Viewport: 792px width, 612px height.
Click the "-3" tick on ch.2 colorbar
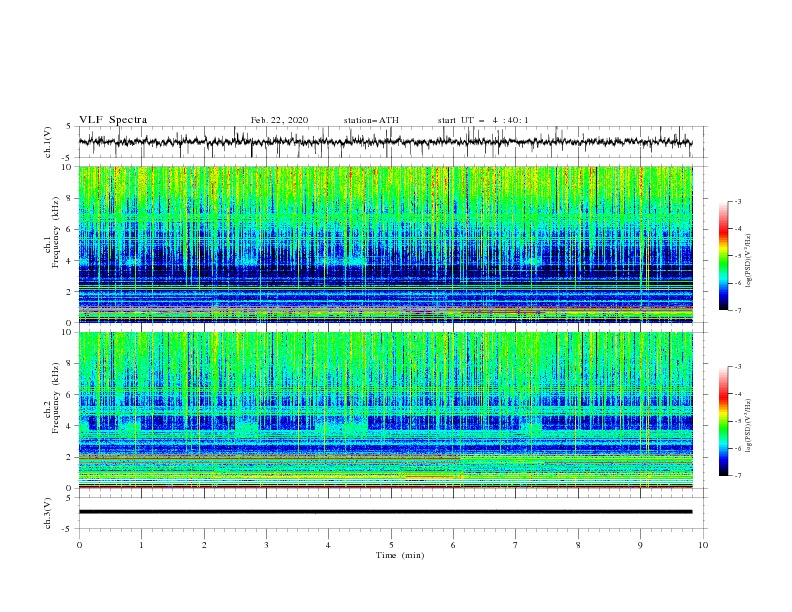[x=738, y=367]
